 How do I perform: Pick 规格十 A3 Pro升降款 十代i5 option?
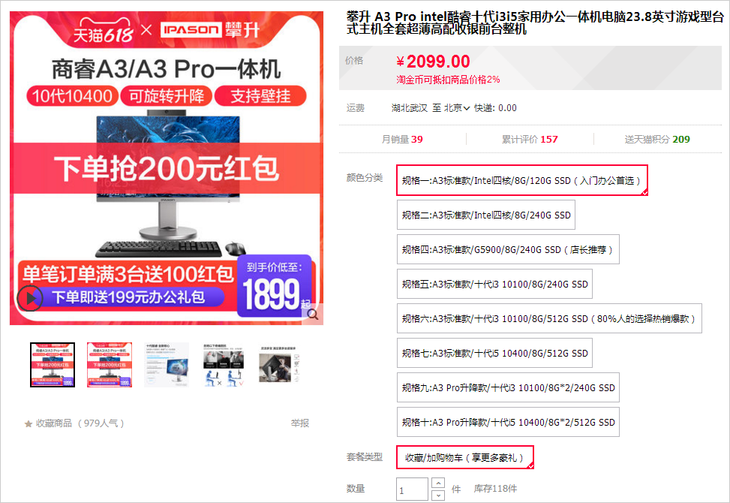click(508, 422)
